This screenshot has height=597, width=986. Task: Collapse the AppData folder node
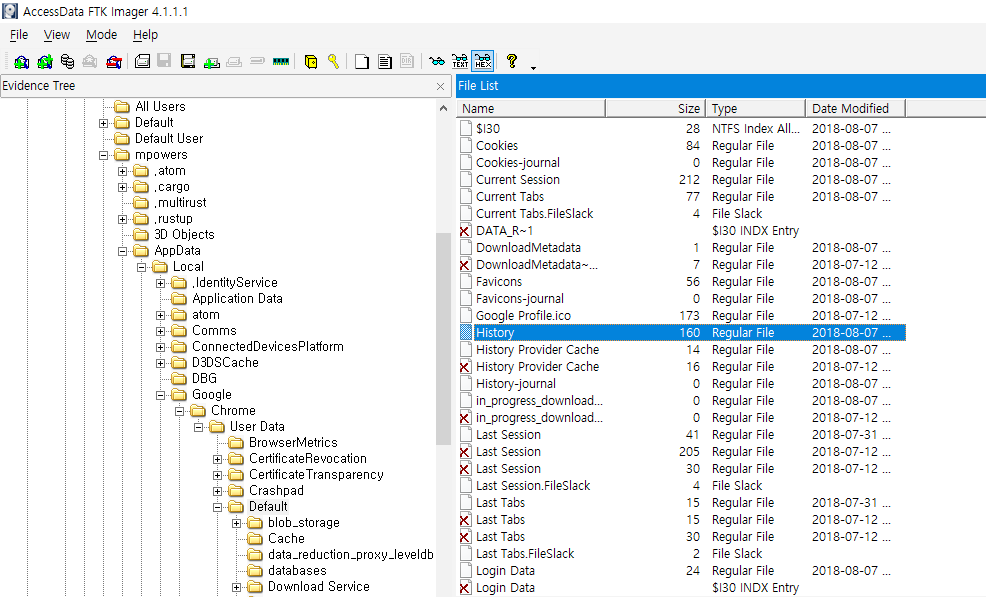coord(123,251)
